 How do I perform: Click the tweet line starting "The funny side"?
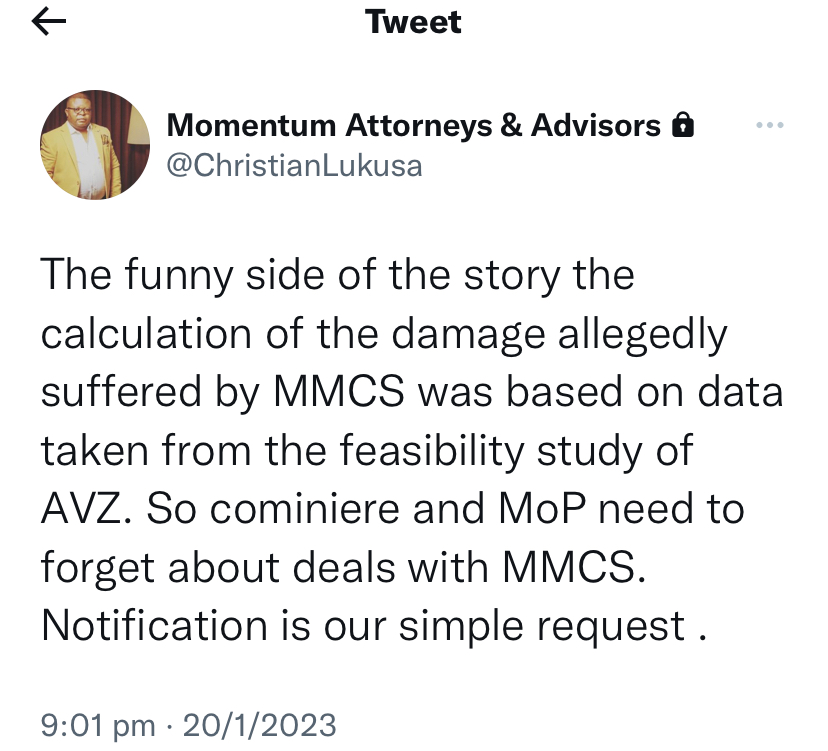pyautogui.click(x=338, y=275)
